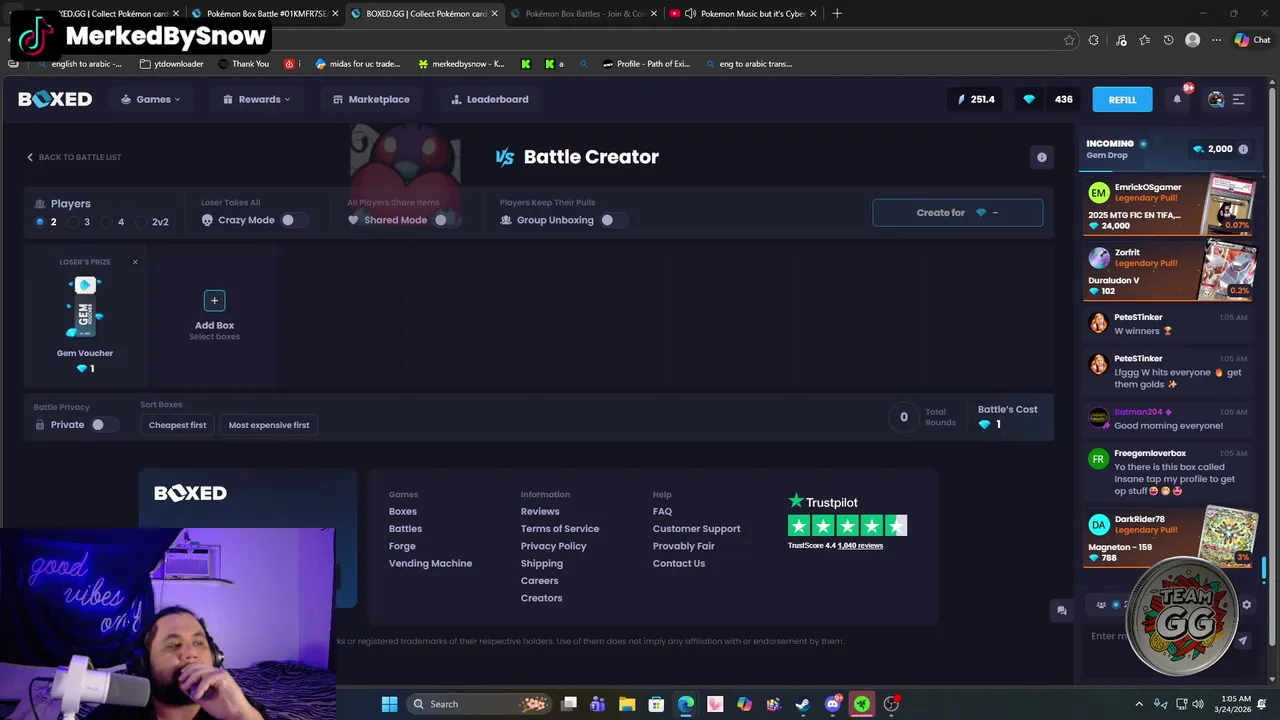Open chat settings gear icon
The image size is (1280, 720).
pos(1246,605)
